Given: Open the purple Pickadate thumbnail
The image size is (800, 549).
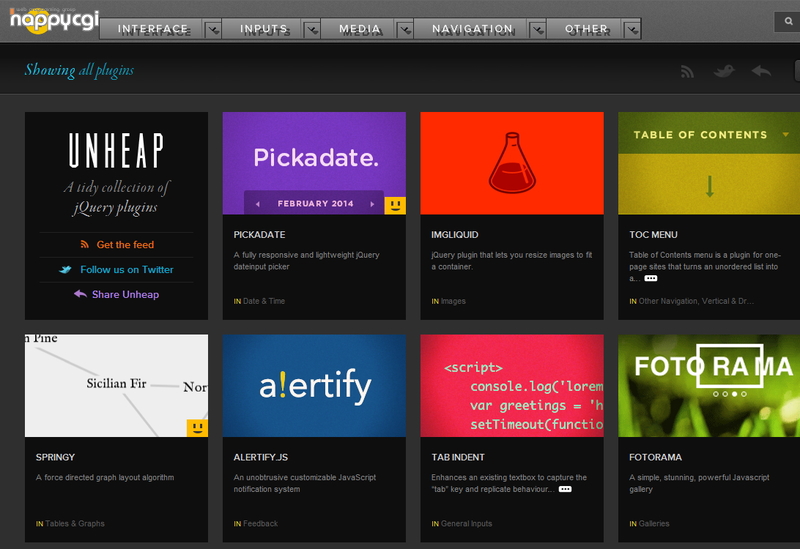Looking at the screenshot, I should (314, 163).
